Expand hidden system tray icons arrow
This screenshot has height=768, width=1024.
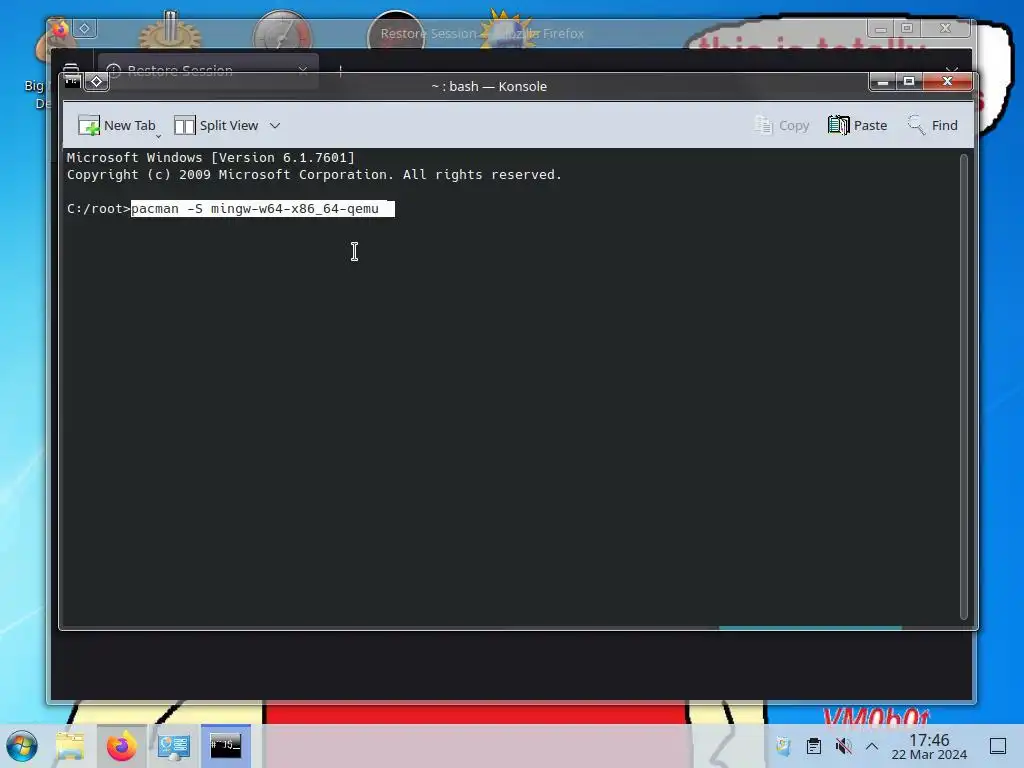[x=872, y=746]
